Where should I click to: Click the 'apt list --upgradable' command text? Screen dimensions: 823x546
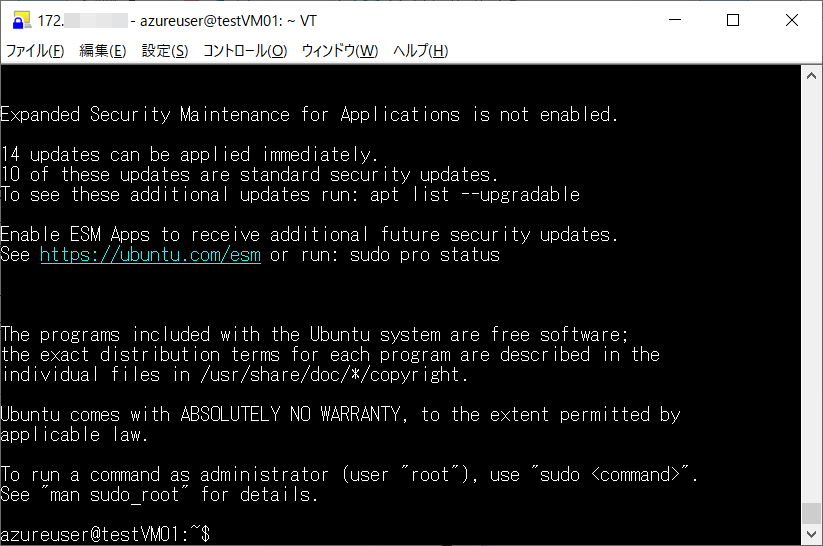click(475, 195)
